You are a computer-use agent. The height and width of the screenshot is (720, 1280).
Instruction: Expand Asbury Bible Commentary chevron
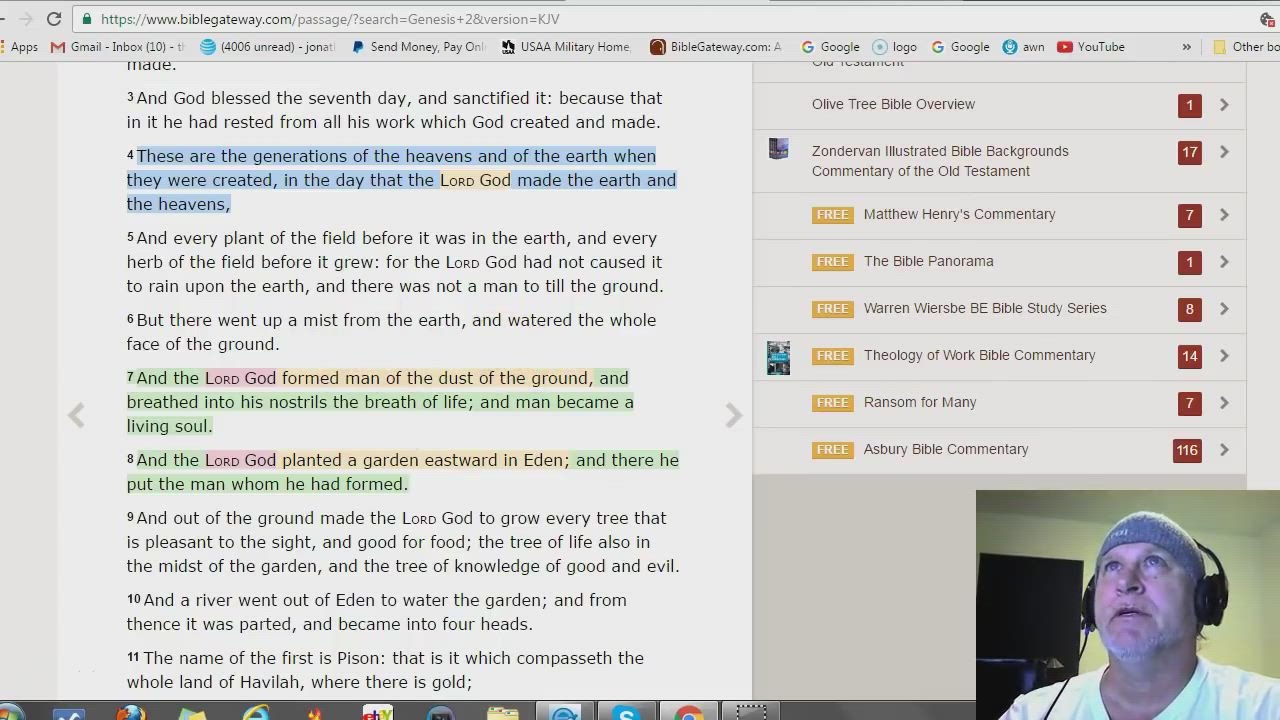pyautogui.click(x=1224, y=450)
